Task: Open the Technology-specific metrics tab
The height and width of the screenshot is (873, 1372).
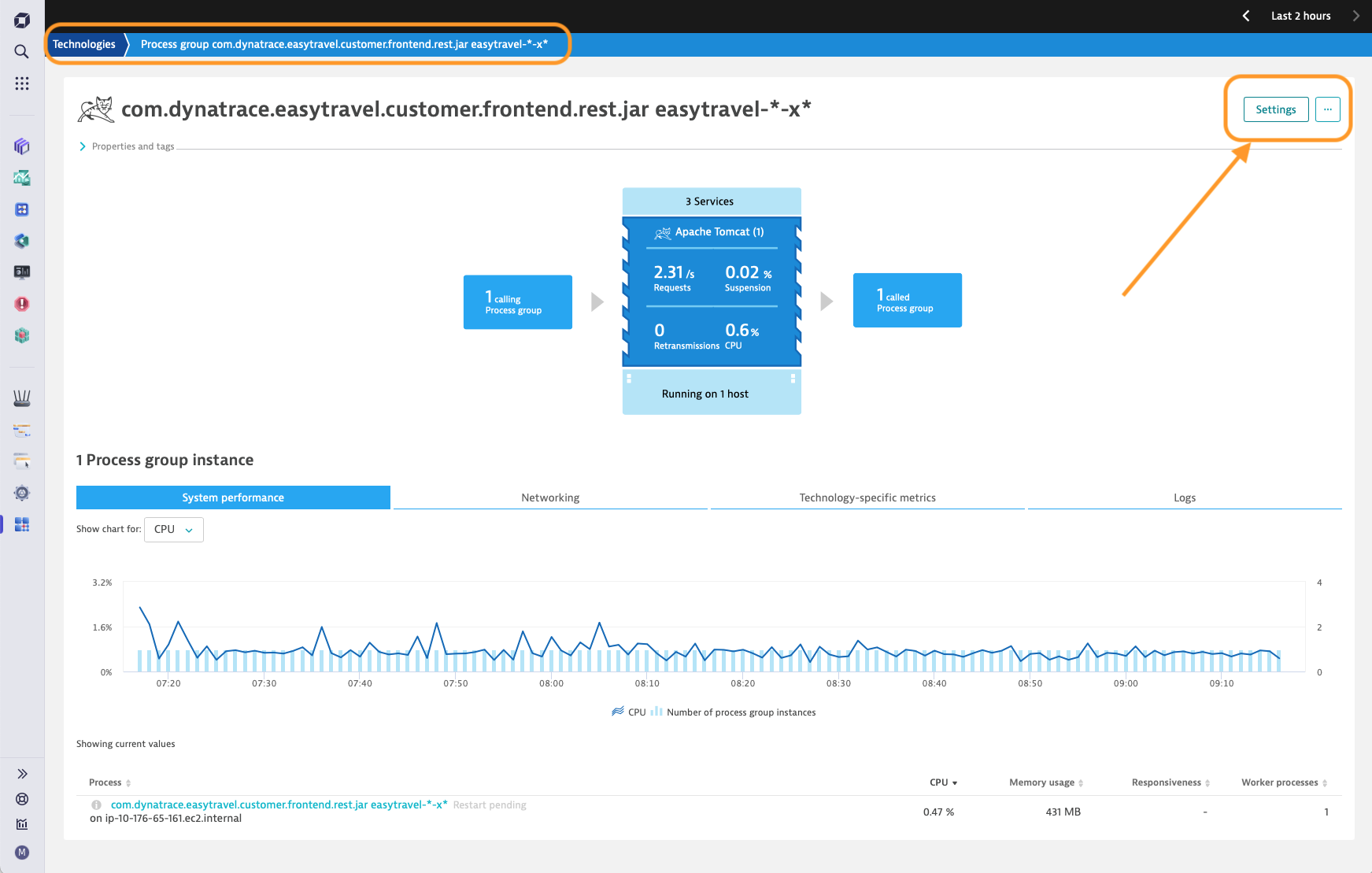Action: (867, 497)
